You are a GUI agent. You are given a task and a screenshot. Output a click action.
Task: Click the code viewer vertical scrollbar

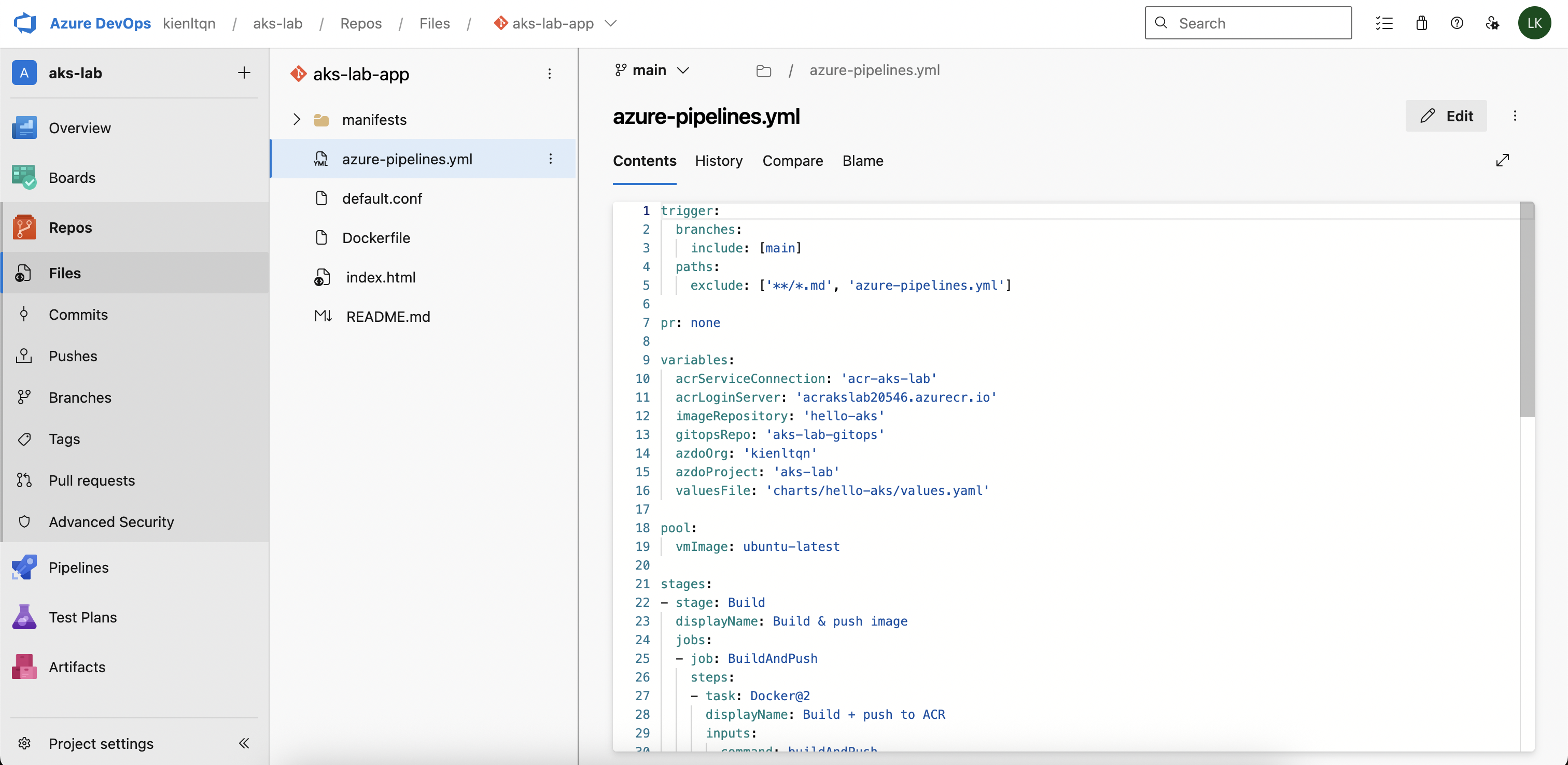1527,310
